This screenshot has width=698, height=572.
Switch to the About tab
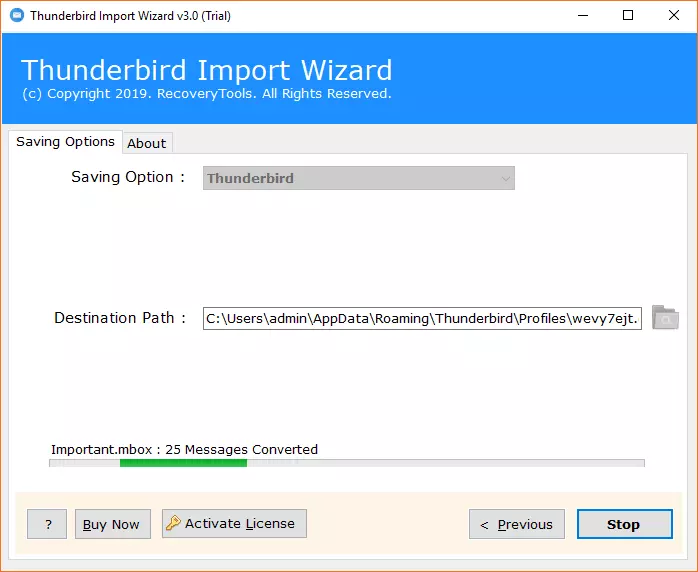coord(146,143)
